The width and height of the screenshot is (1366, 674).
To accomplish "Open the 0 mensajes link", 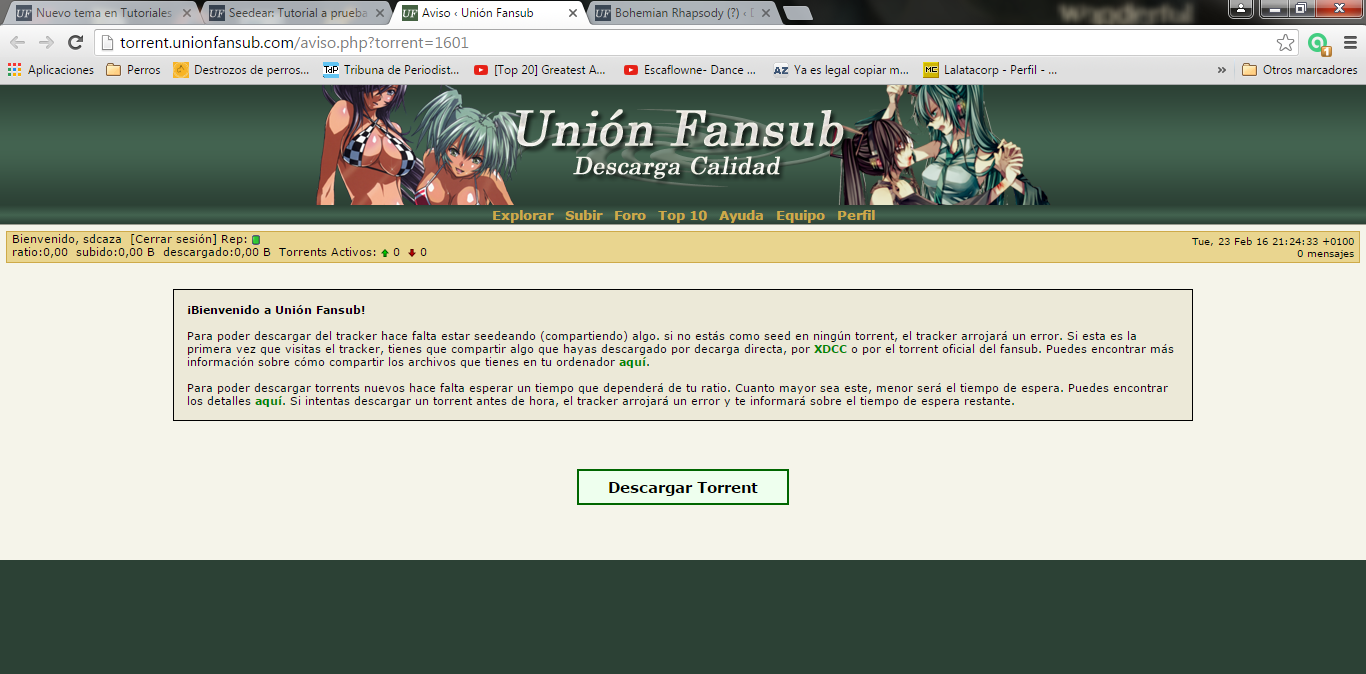I will coord(1325,254).
